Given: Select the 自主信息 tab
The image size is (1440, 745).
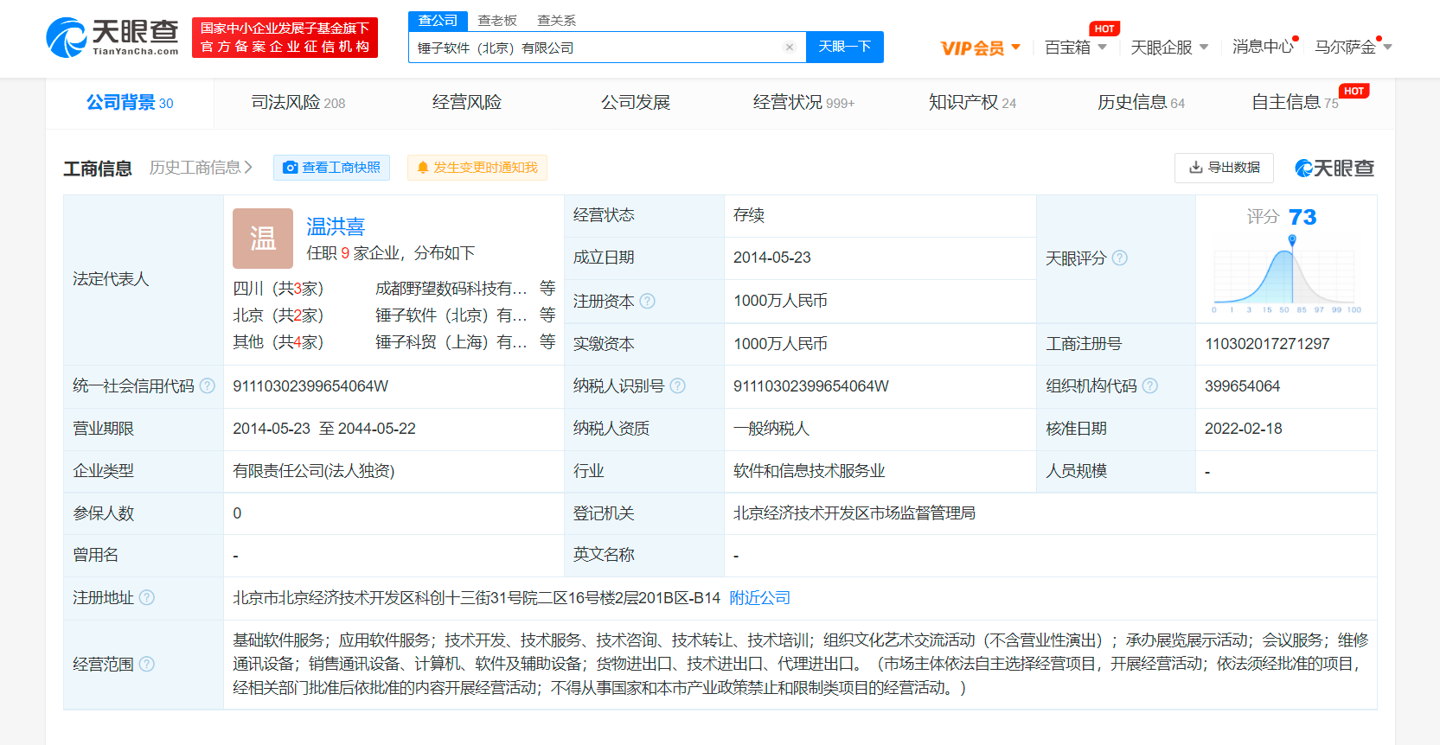Looking at the screenshot, I should pos(1295,102).
